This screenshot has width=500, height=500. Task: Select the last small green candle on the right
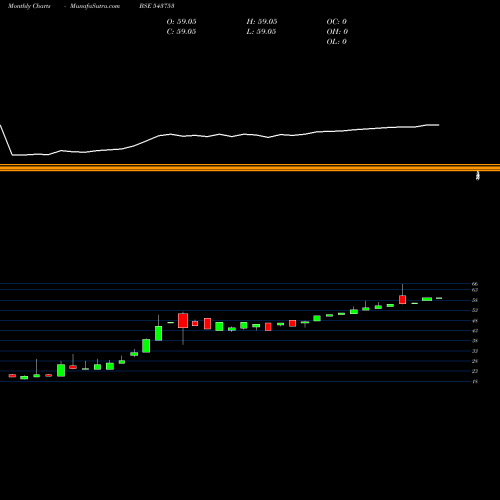click(439, 298)
